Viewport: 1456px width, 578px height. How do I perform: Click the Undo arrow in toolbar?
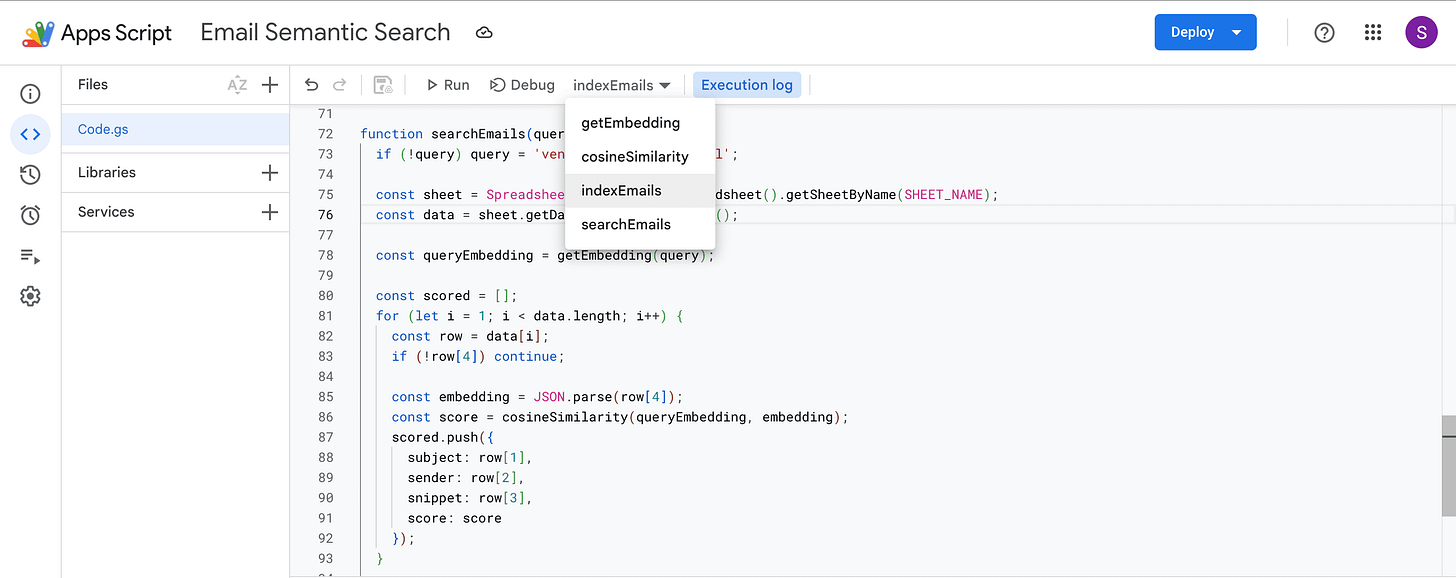tap(311, 85)
